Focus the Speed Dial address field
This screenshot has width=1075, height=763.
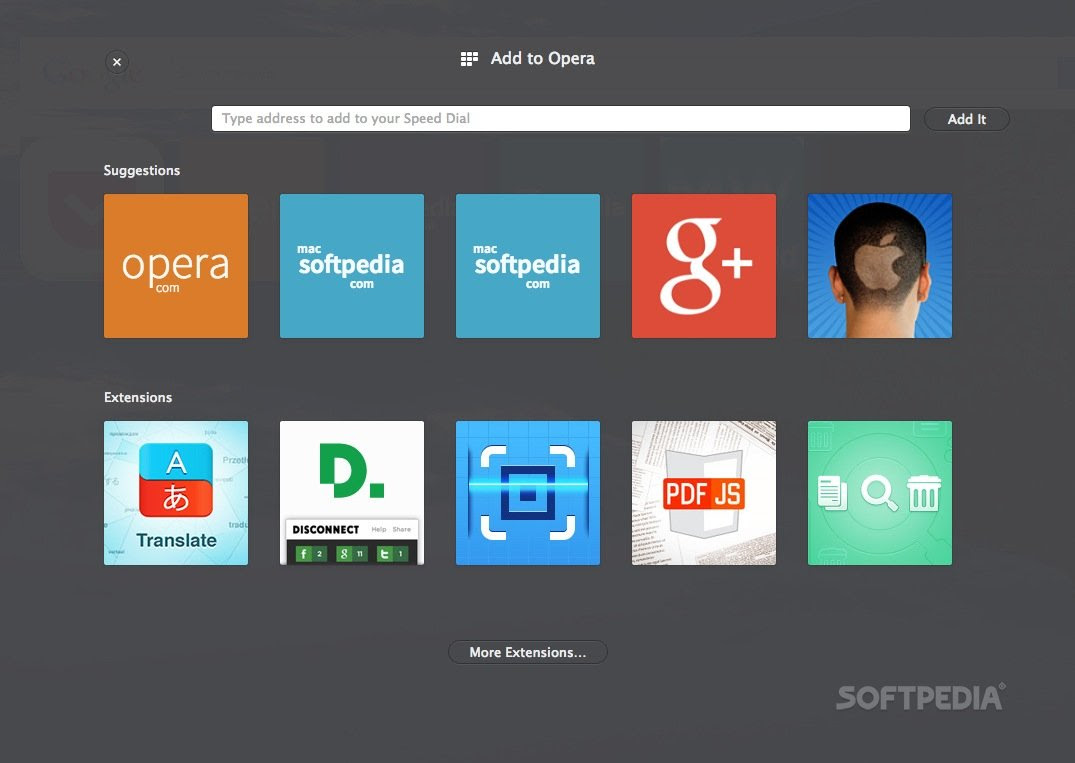click(x=561, y=119)
